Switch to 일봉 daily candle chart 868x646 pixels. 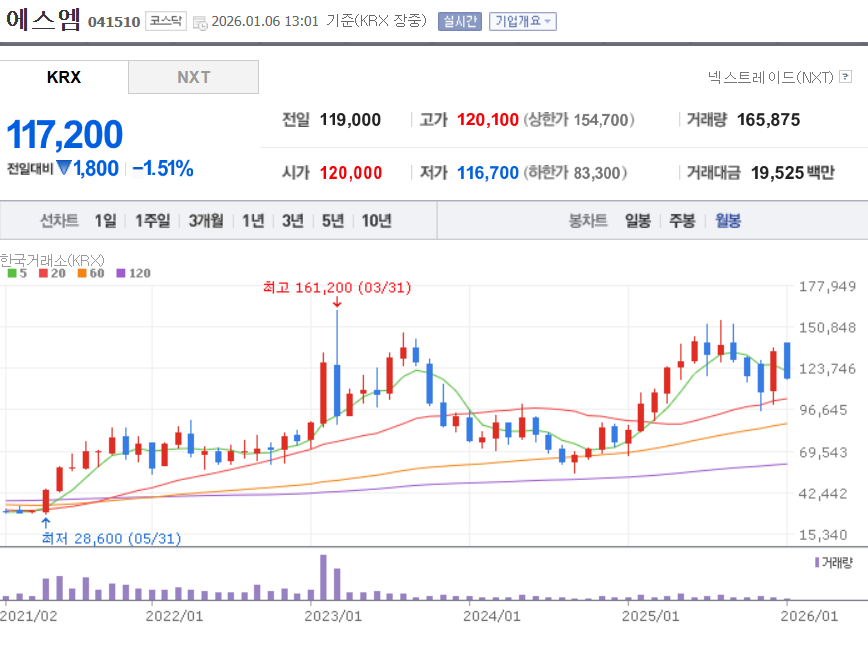point(638,221)
